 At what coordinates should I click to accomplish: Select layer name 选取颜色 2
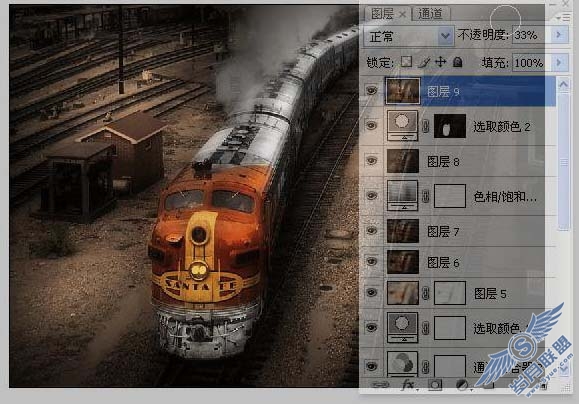pyautogui.click(x=502, y=127)
